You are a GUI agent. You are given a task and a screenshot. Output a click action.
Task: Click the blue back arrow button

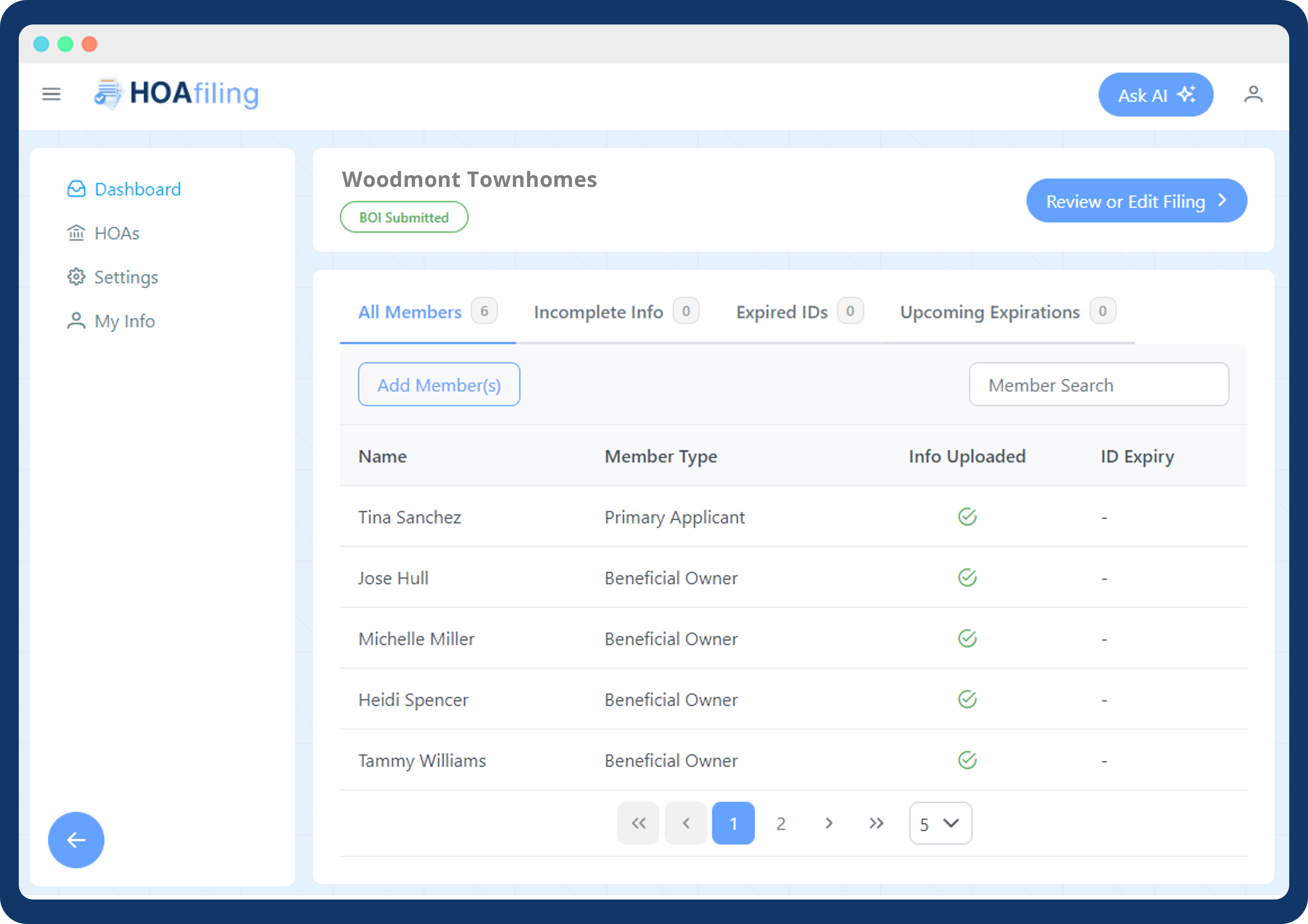coord(76,840)
